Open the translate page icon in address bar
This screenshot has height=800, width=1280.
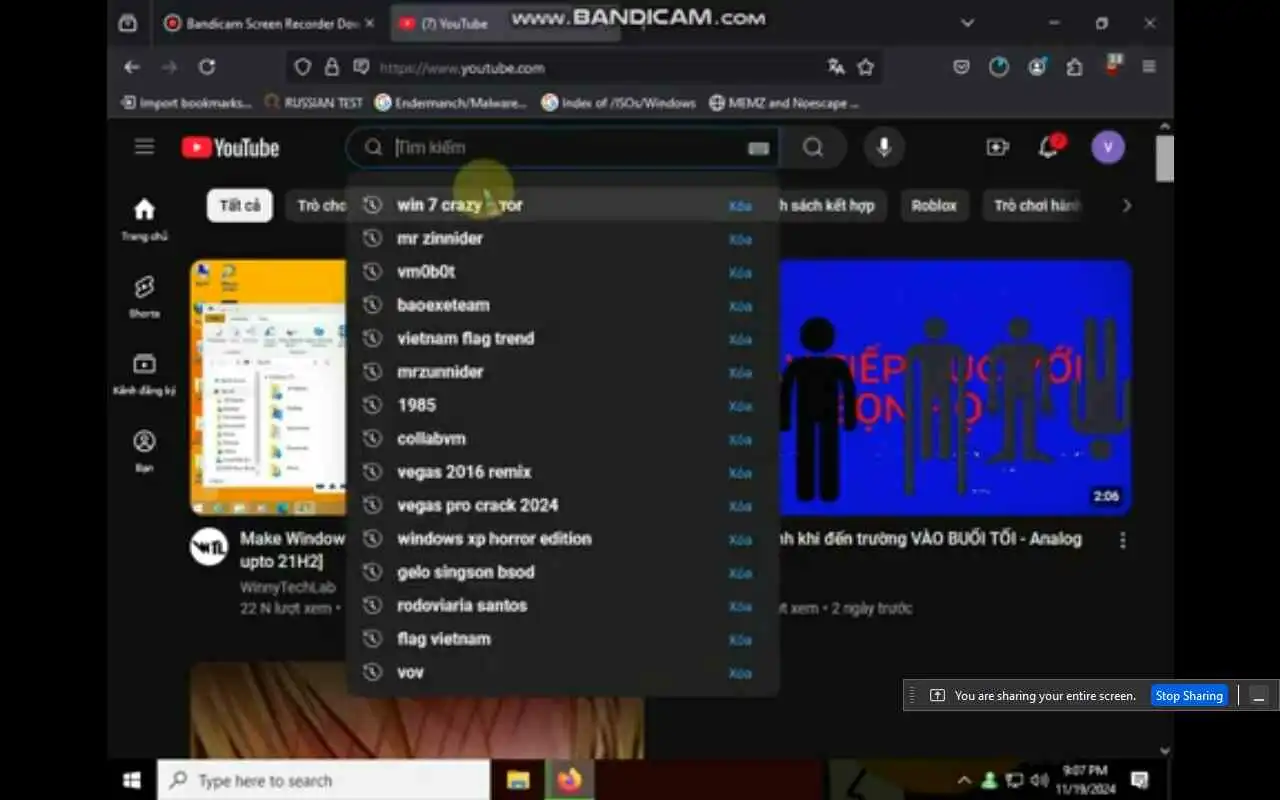[x=836, y=67]
